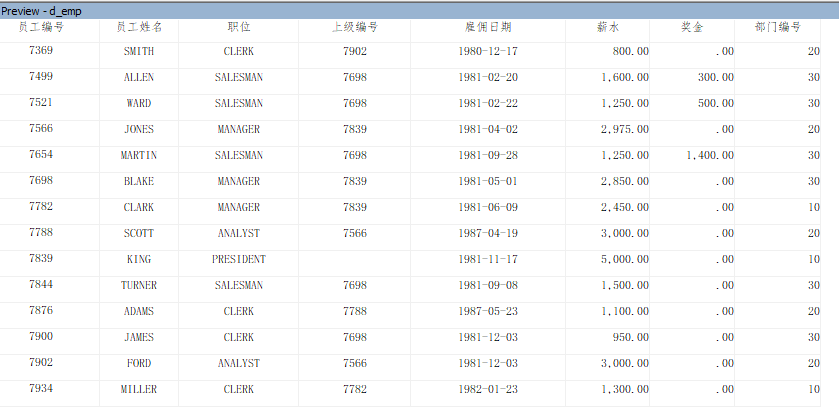
Task: Select the ALLEN name cell
Action: click(139, 78)
